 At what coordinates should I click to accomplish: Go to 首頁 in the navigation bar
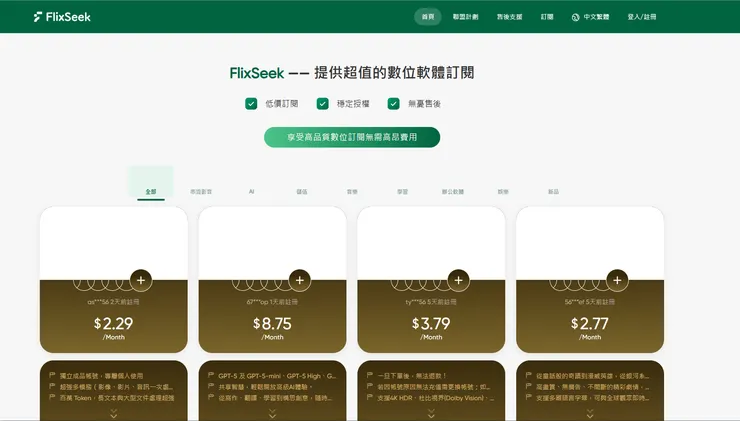coord(428,17)
